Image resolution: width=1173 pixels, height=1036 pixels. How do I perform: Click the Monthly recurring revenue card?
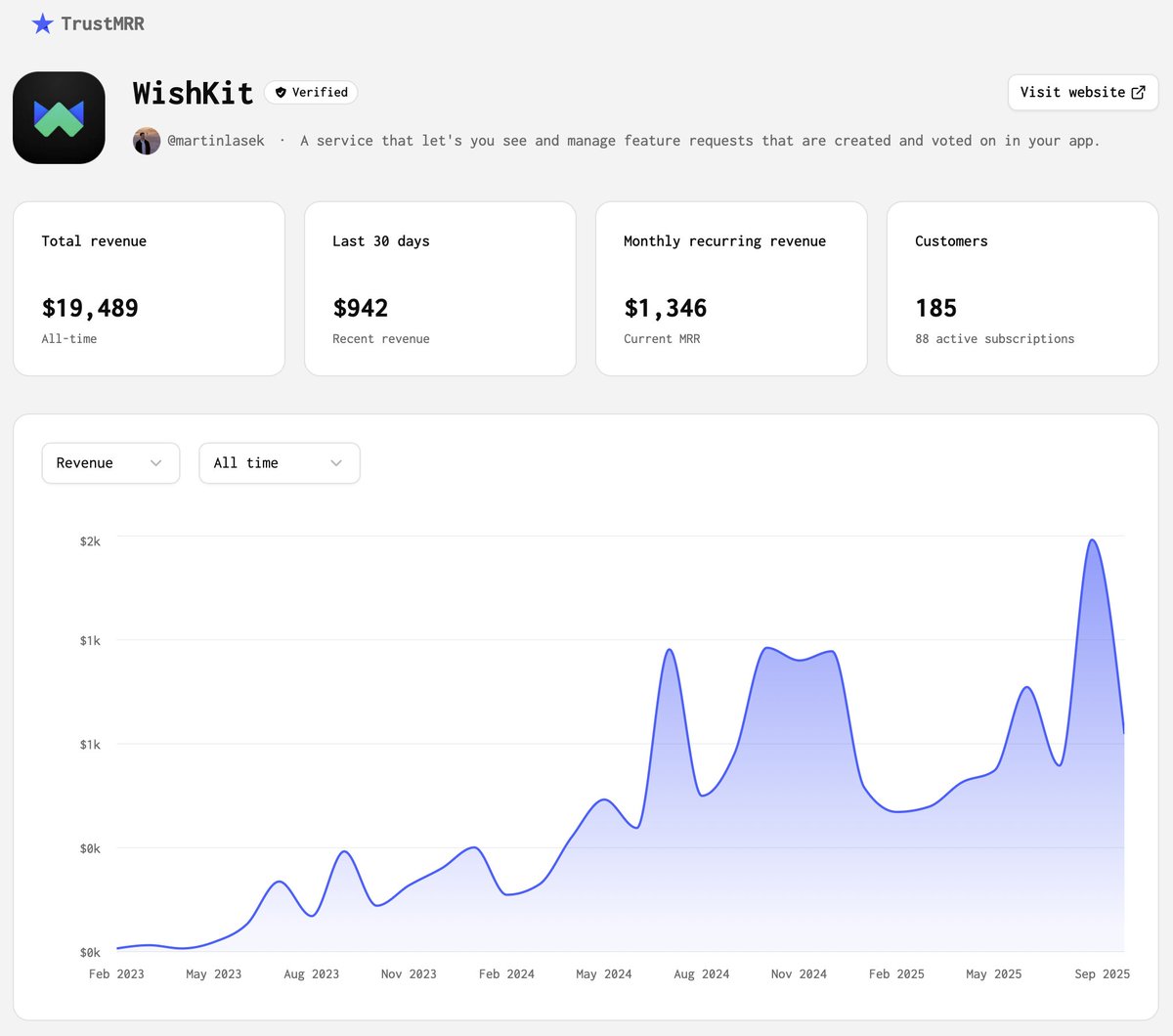(x=731, y=288)
